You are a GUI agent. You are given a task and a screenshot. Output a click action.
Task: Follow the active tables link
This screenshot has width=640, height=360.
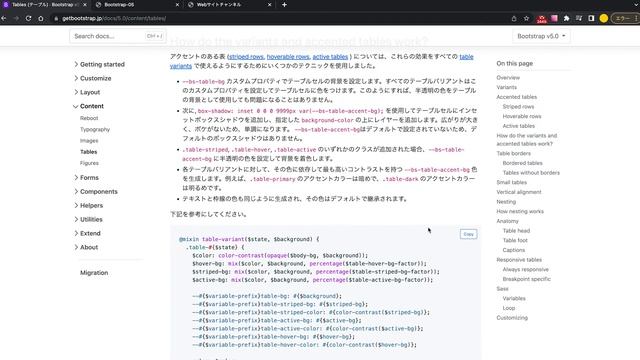[330, 57]
